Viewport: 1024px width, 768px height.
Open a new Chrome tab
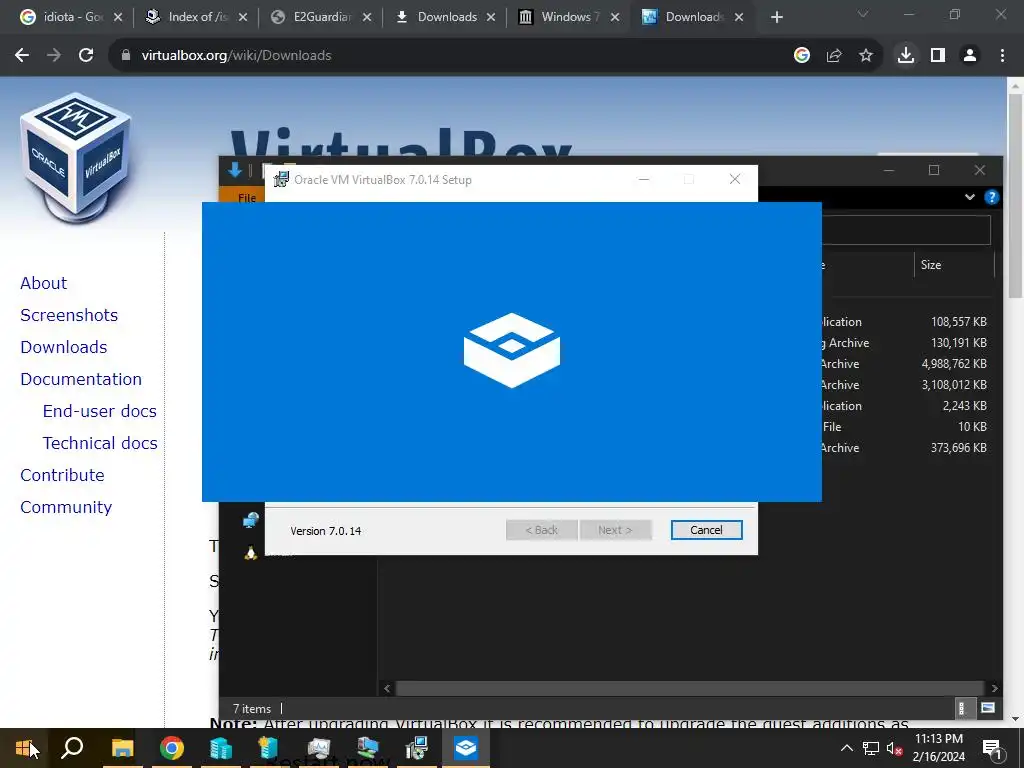776,17
